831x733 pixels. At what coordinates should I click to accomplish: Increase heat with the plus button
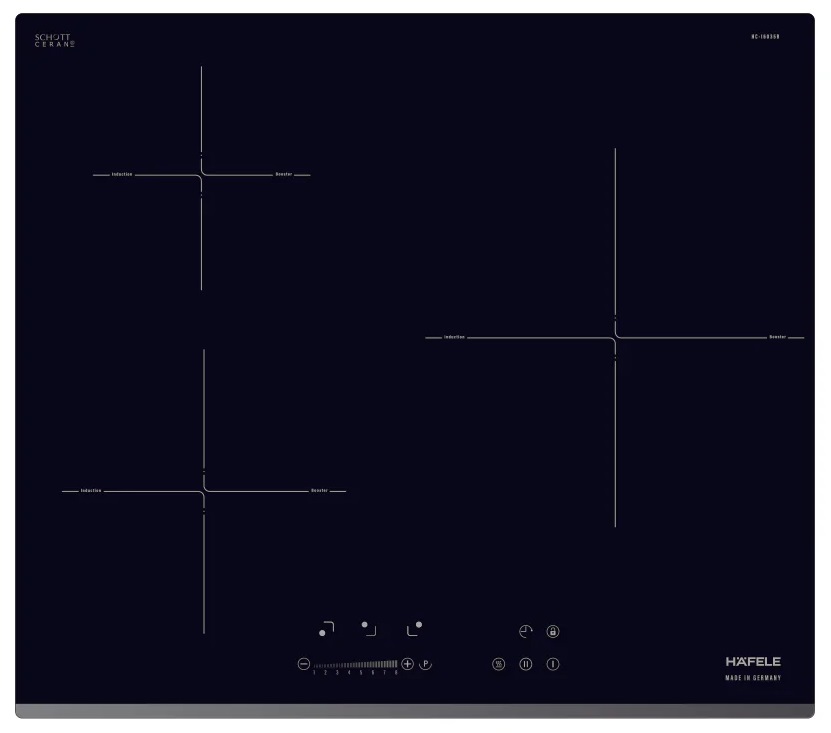[407, 664]
